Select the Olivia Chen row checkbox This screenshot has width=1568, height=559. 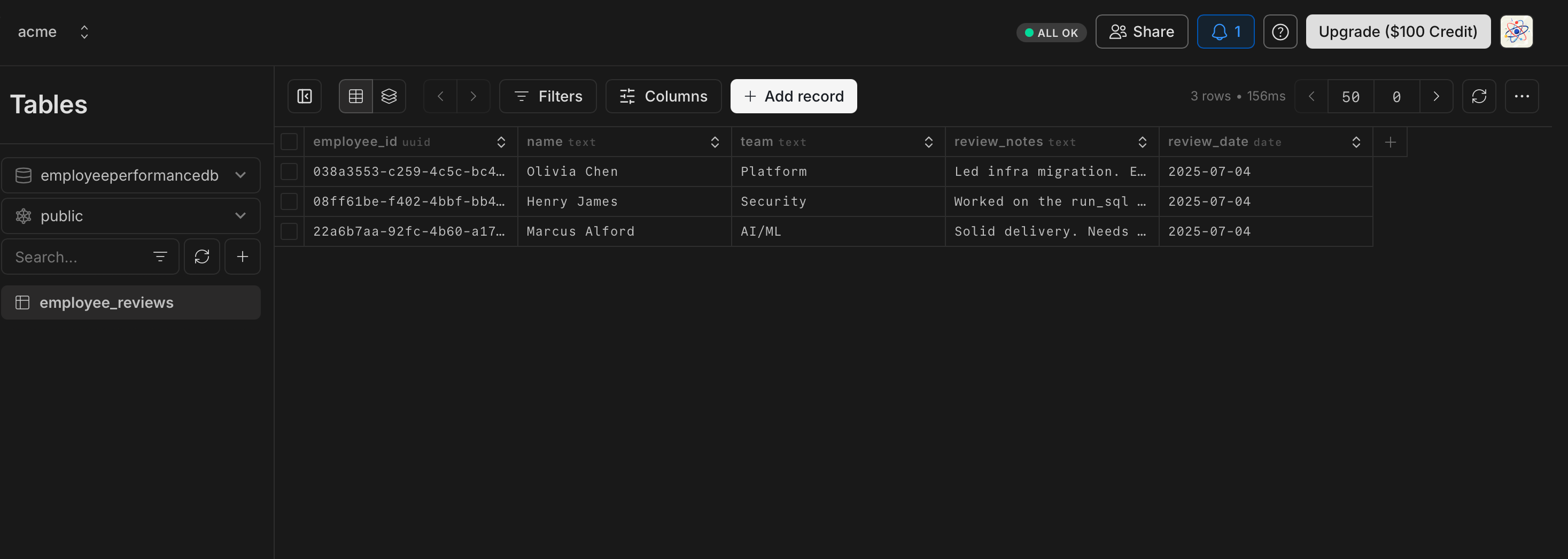(x=289, y=172)
